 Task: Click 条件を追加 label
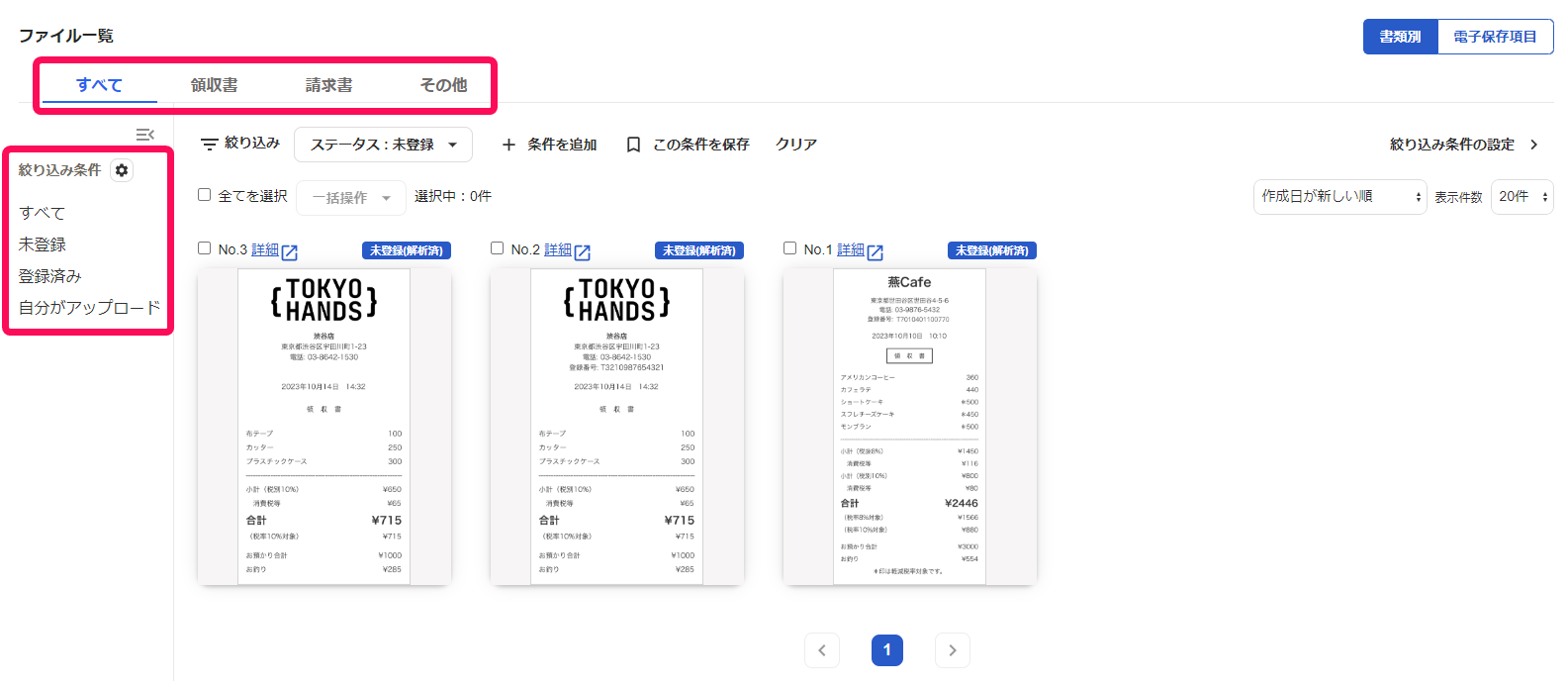pos(562,145)
